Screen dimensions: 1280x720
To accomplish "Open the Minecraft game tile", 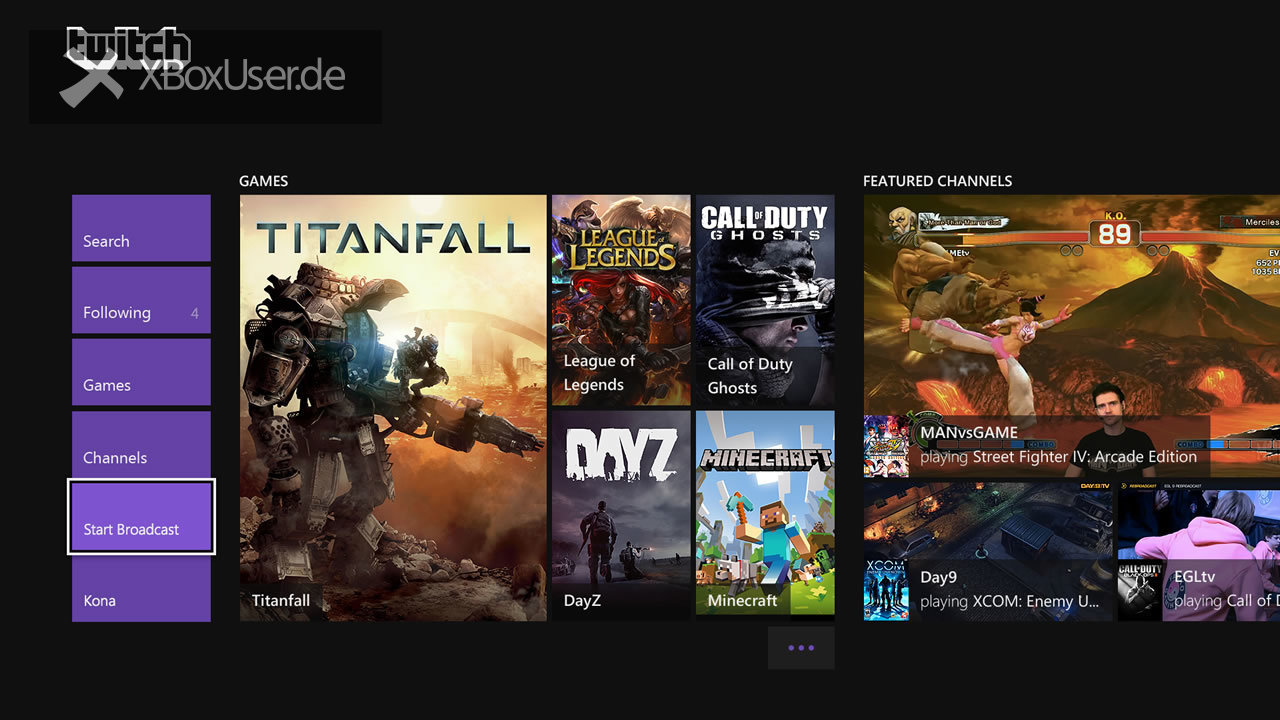I will [x=765, y=516].
